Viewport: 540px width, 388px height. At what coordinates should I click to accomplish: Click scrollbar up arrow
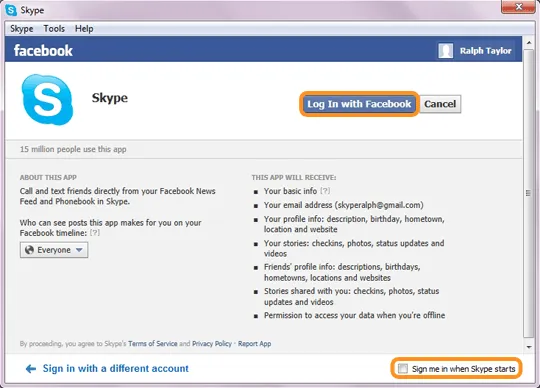(529, 43)
